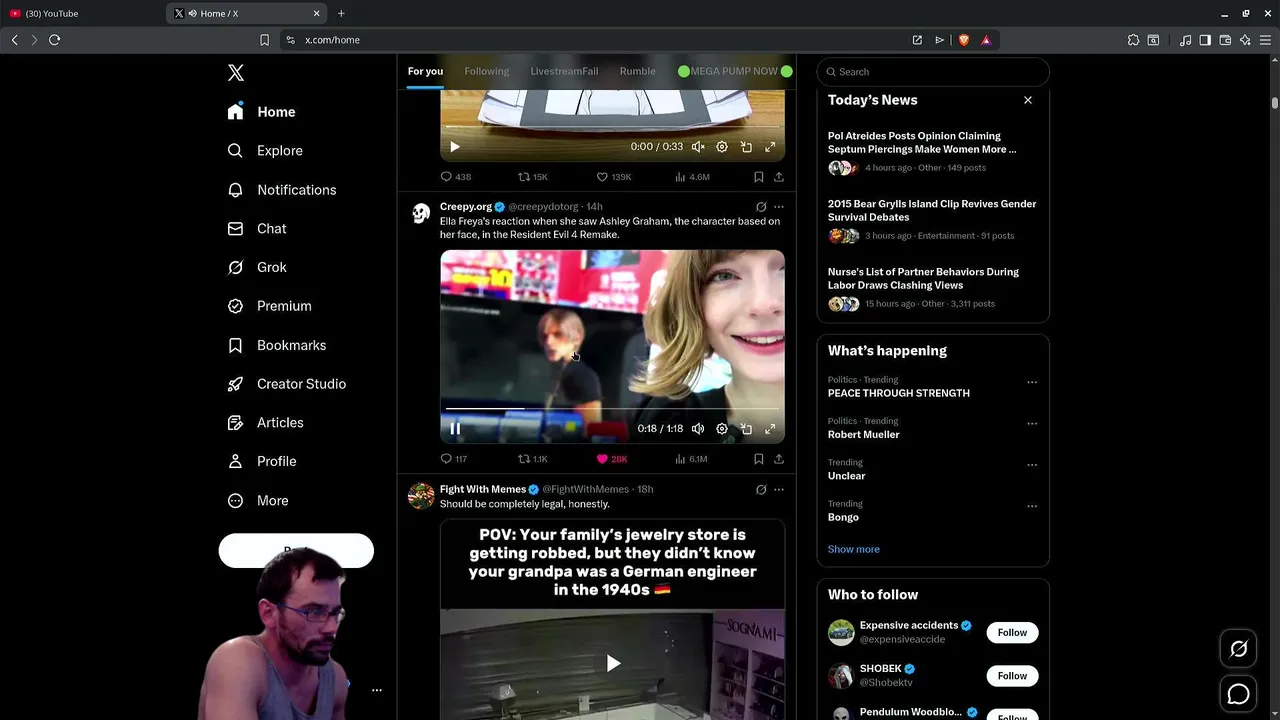Click the X logo in the sidebar
1280x720 pixels.
236,73
